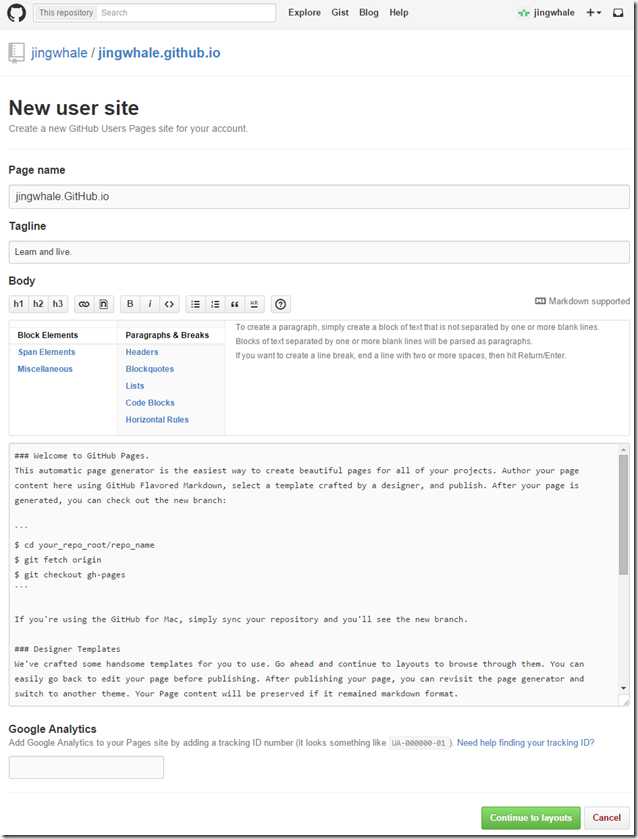Image resolution: width=638 pixels, height=839 pixels.
Task: Insert an h1 heading
Action: (x=19, y=304)
